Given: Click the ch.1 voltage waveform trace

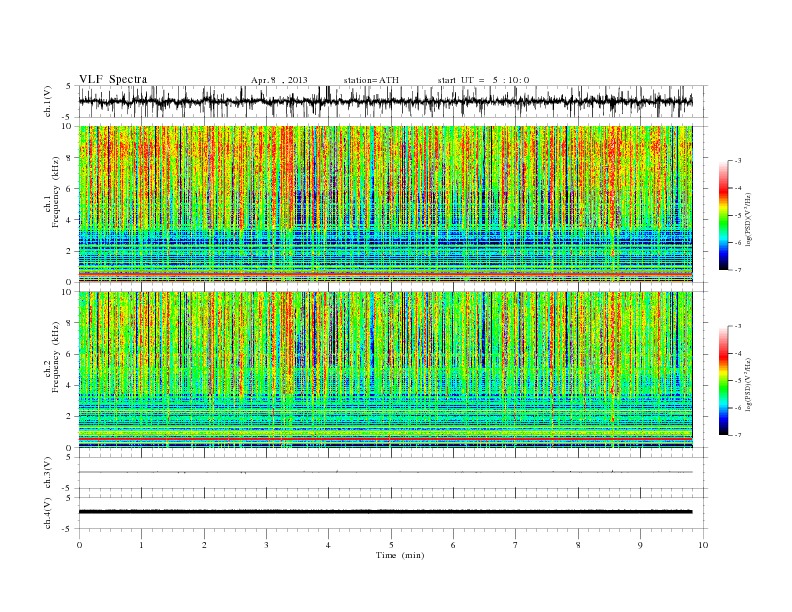Looking at the screenshot, I should click(x=385, y=101).
